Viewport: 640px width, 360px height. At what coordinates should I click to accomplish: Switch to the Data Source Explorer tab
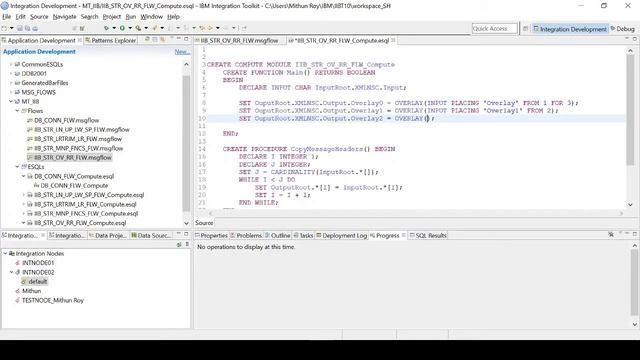coord(151,236)
